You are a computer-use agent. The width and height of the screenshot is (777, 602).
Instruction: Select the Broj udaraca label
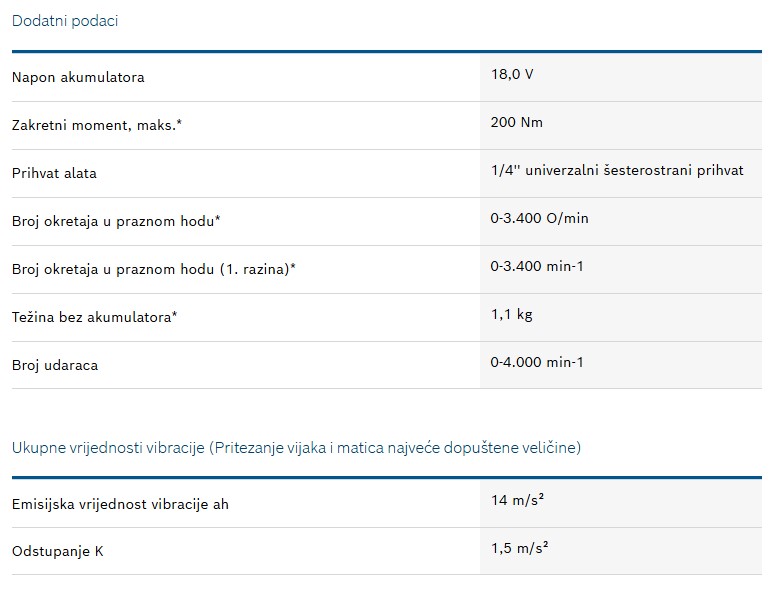[x=55, y=365]
